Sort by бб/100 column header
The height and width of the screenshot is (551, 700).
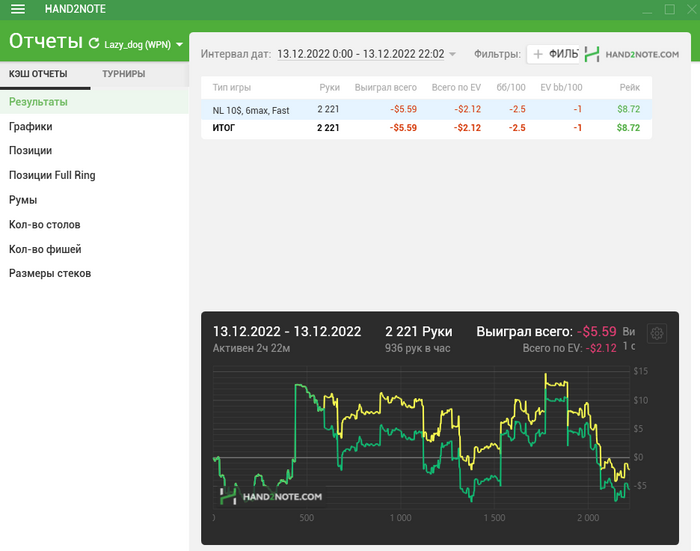pos(511,88)
